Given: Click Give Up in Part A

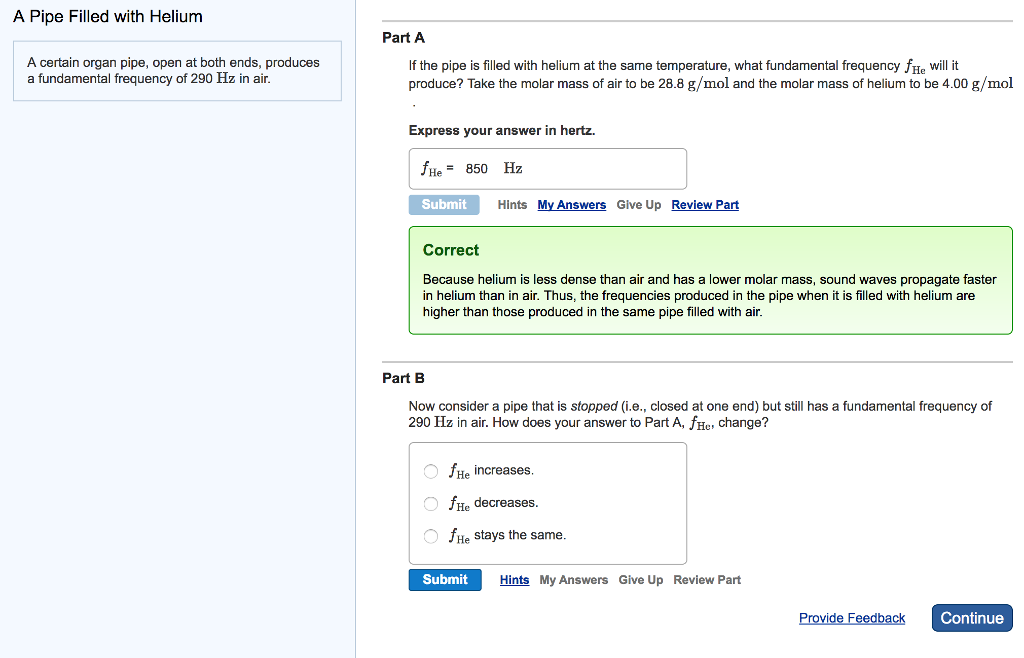Looking at the screenshot, I should [x=639, y=205].
